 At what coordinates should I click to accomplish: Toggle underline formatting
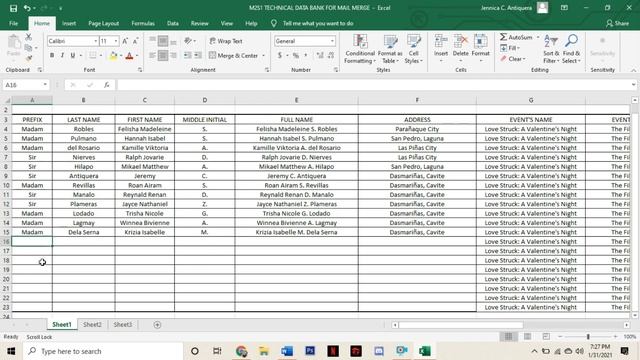point(73,55)
